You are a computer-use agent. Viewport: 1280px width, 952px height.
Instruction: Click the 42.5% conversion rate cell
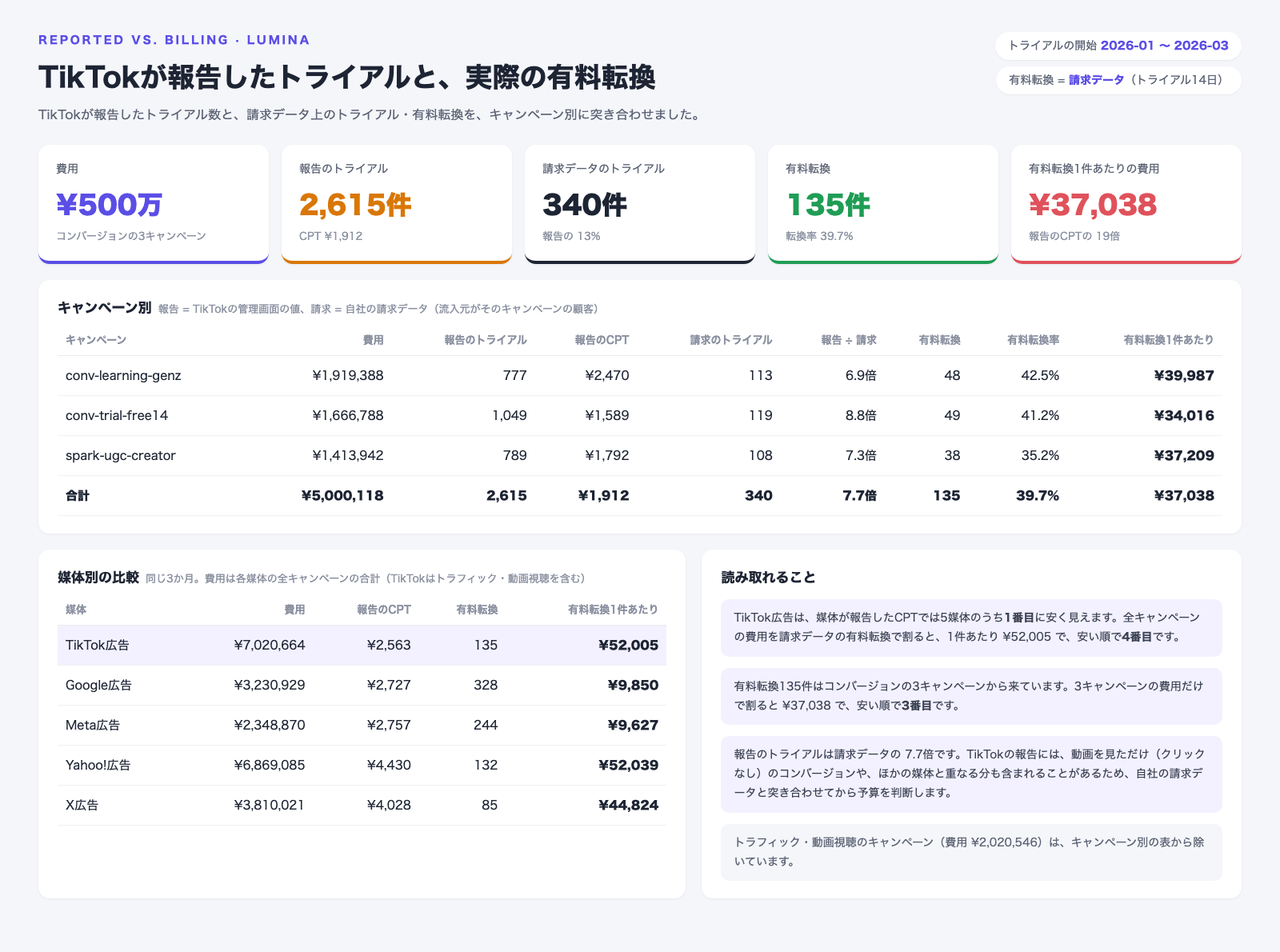1040,375
